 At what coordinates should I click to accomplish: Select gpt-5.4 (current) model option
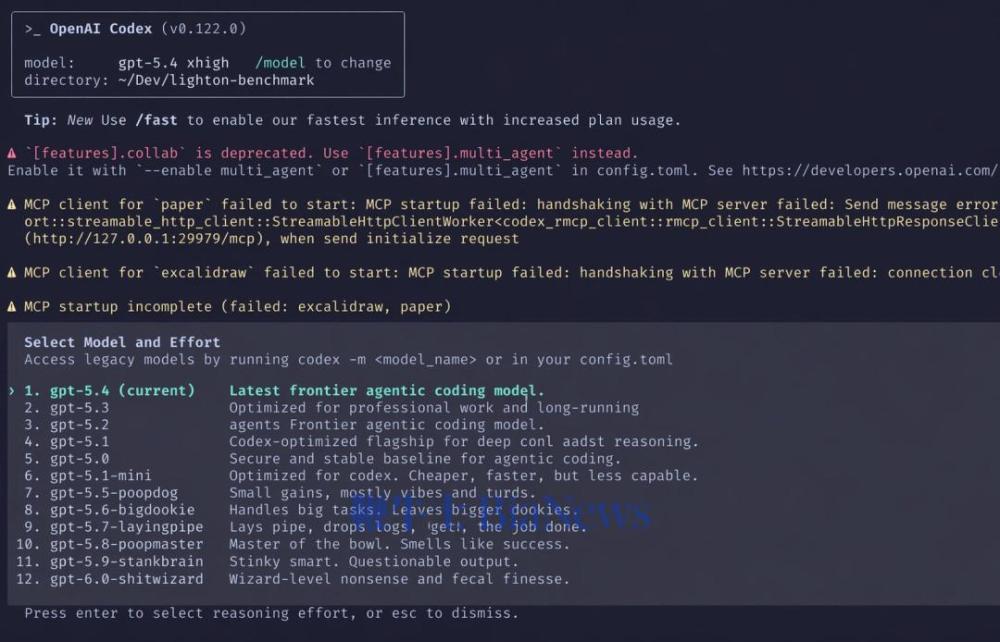(x=122, y=391)
